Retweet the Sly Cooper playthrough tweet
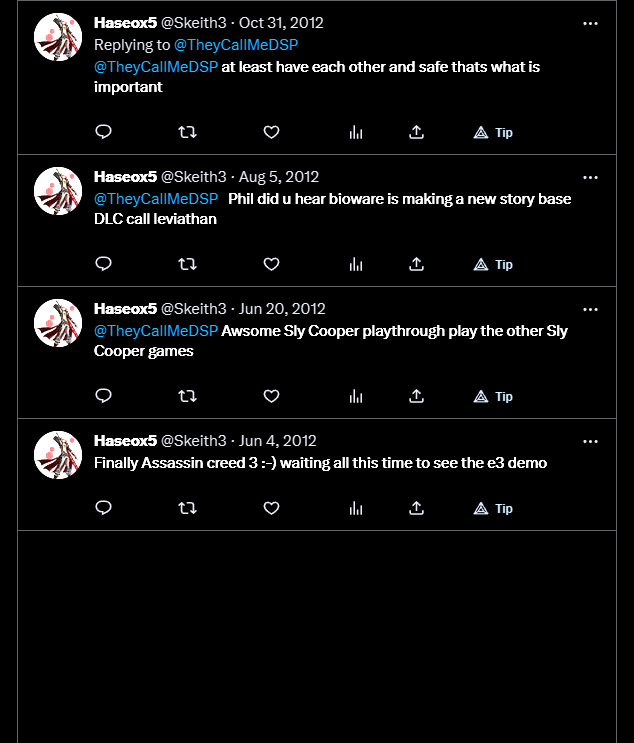 [187, 396]
